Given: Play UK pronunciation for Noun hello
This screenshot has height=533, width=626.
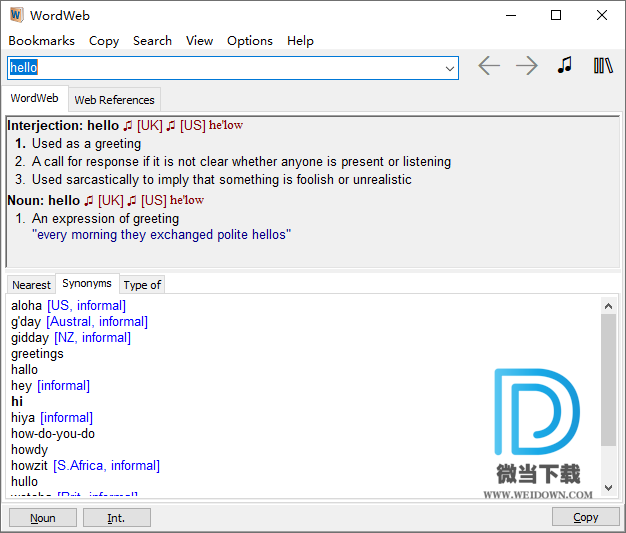Looking at the screenshot, I should (x=89, y=201).
